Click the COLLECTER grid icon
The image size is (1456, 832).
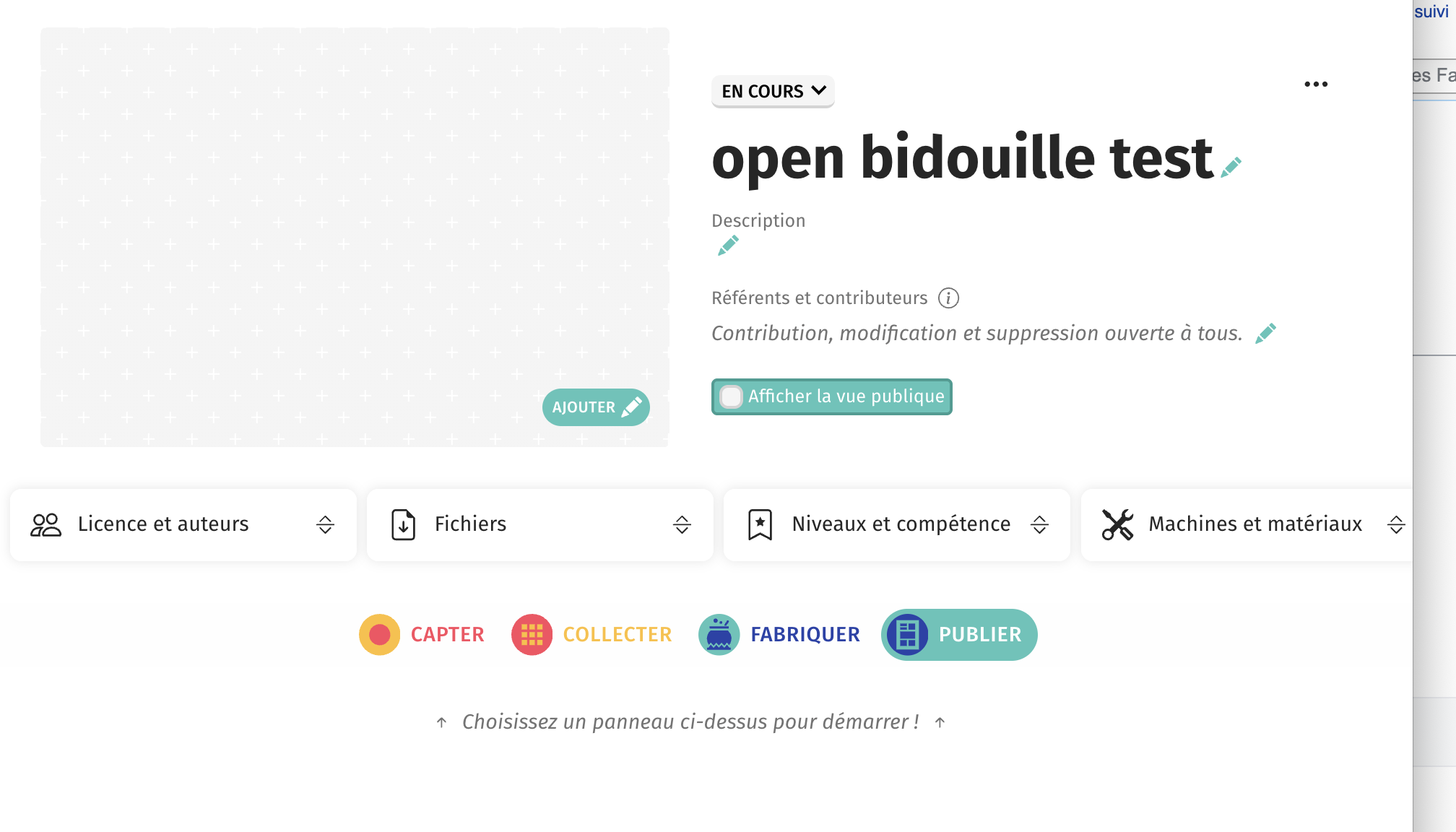(532, 635)
